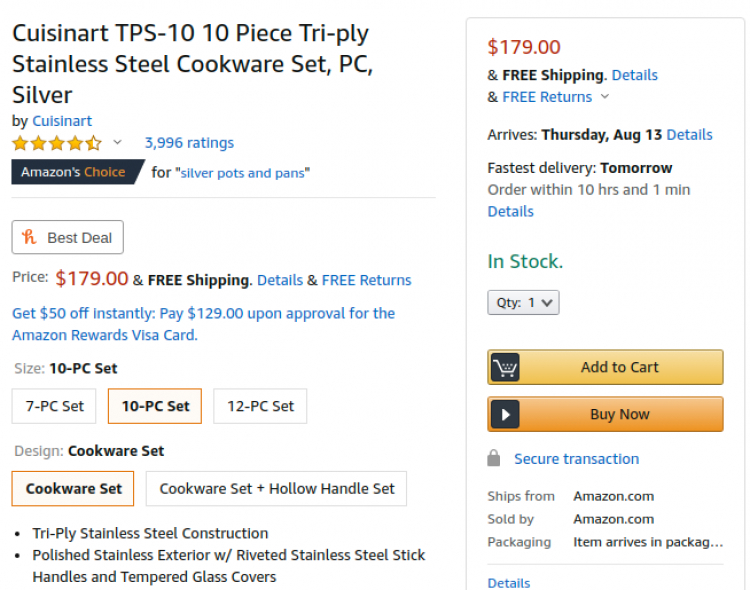Click the star rating icons
This screenshot has width=750, height=590.
coord(57,143)
